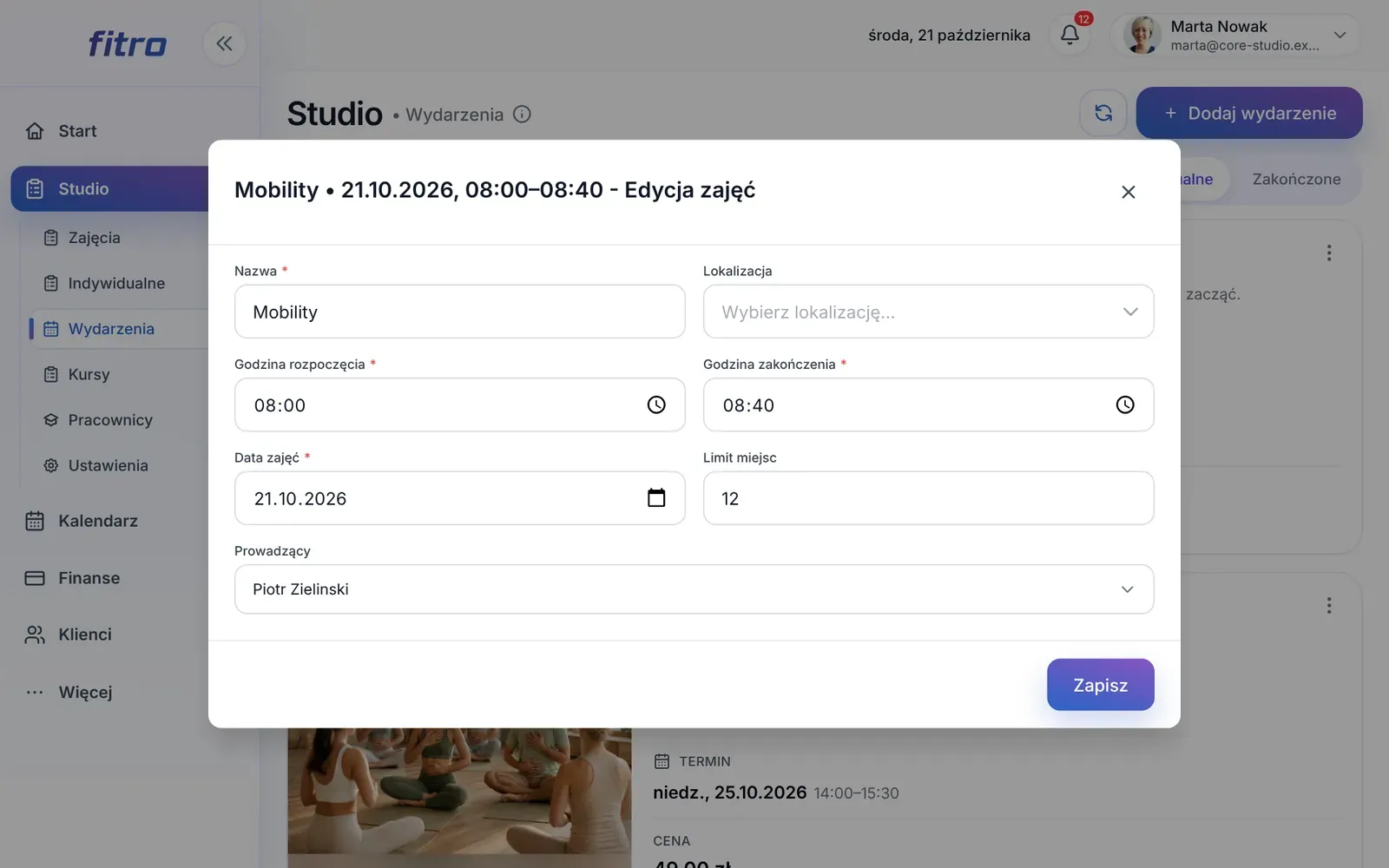Close the Edycja zajęć dialog
This screenshot has height=868, width=1389.
[x=1128, y=192]
